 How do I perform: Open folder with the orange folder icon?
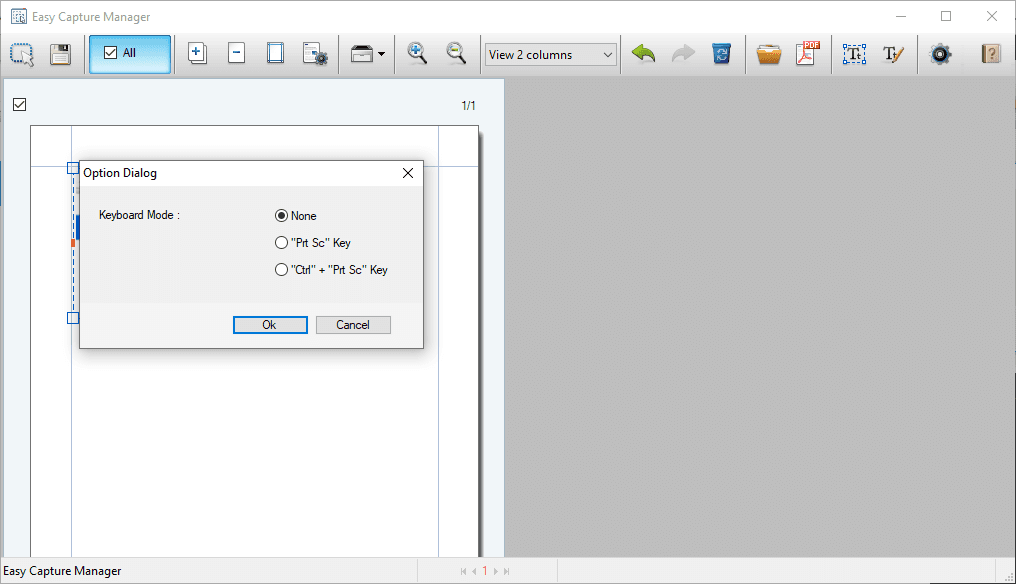(x=768, y=54)
